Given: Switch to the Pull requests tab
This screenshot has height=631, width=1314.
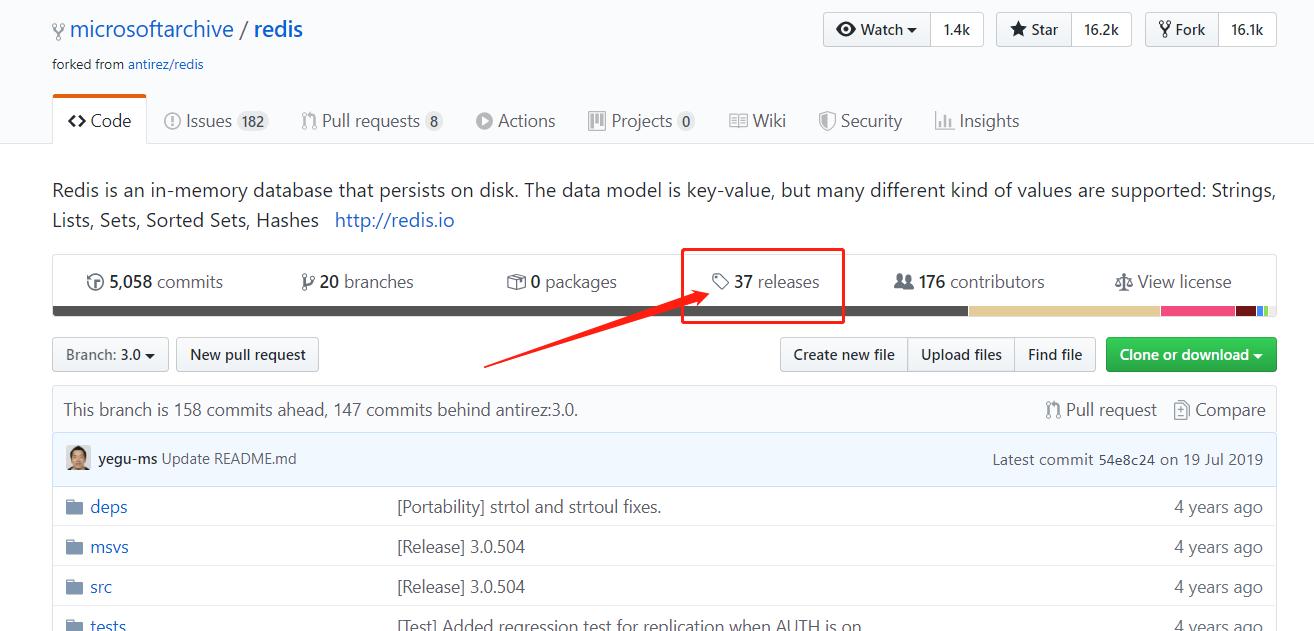Looking at the screenshot, I should pyautogui.click(x=372, y=121).
